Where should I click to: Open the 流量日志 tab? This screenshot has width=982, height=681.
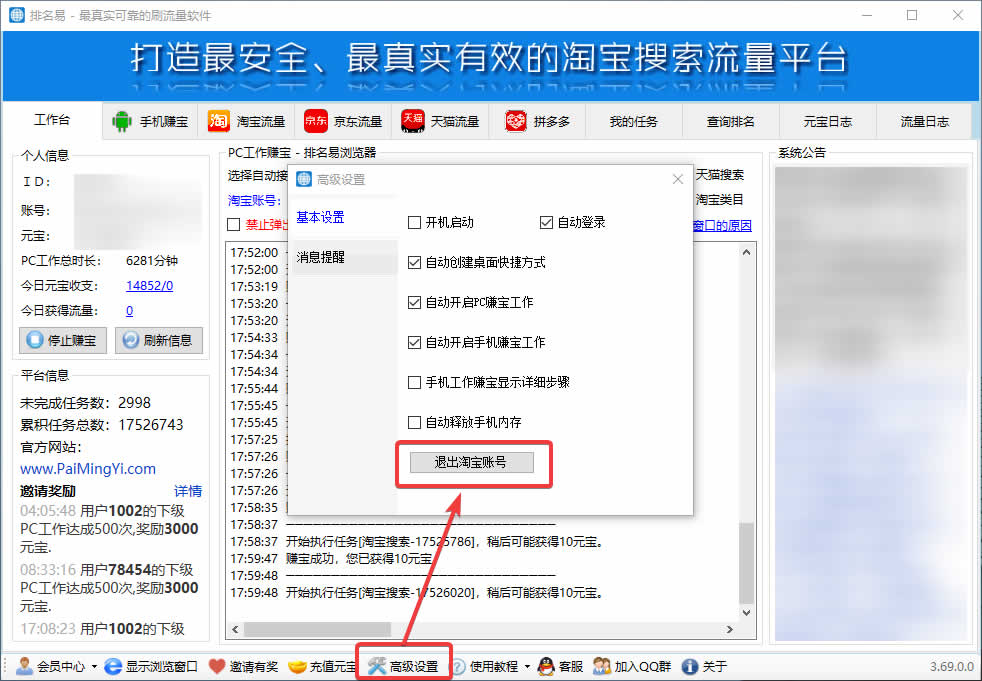point(924,121)
